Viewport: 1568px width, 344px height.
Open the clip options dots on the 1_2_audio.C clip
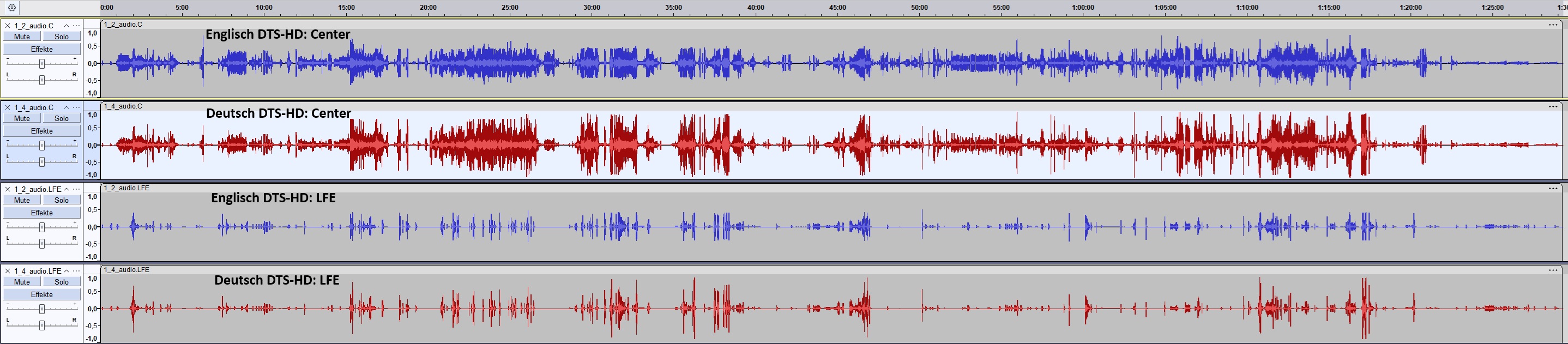tap(1553, 25)
